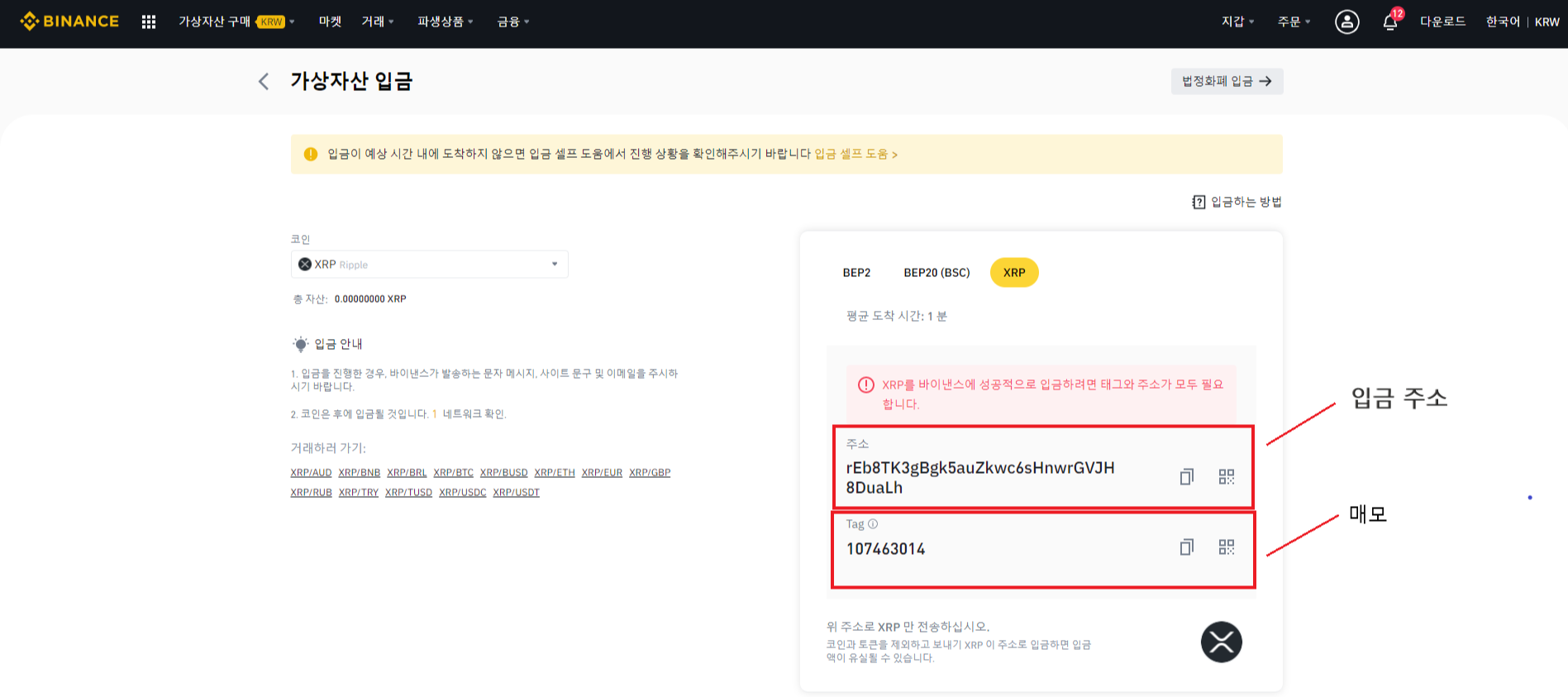Viewport: 1568px width, 697px height.
Task: Open the XRP Ripple coin selector dropdown
Action: 429,265
